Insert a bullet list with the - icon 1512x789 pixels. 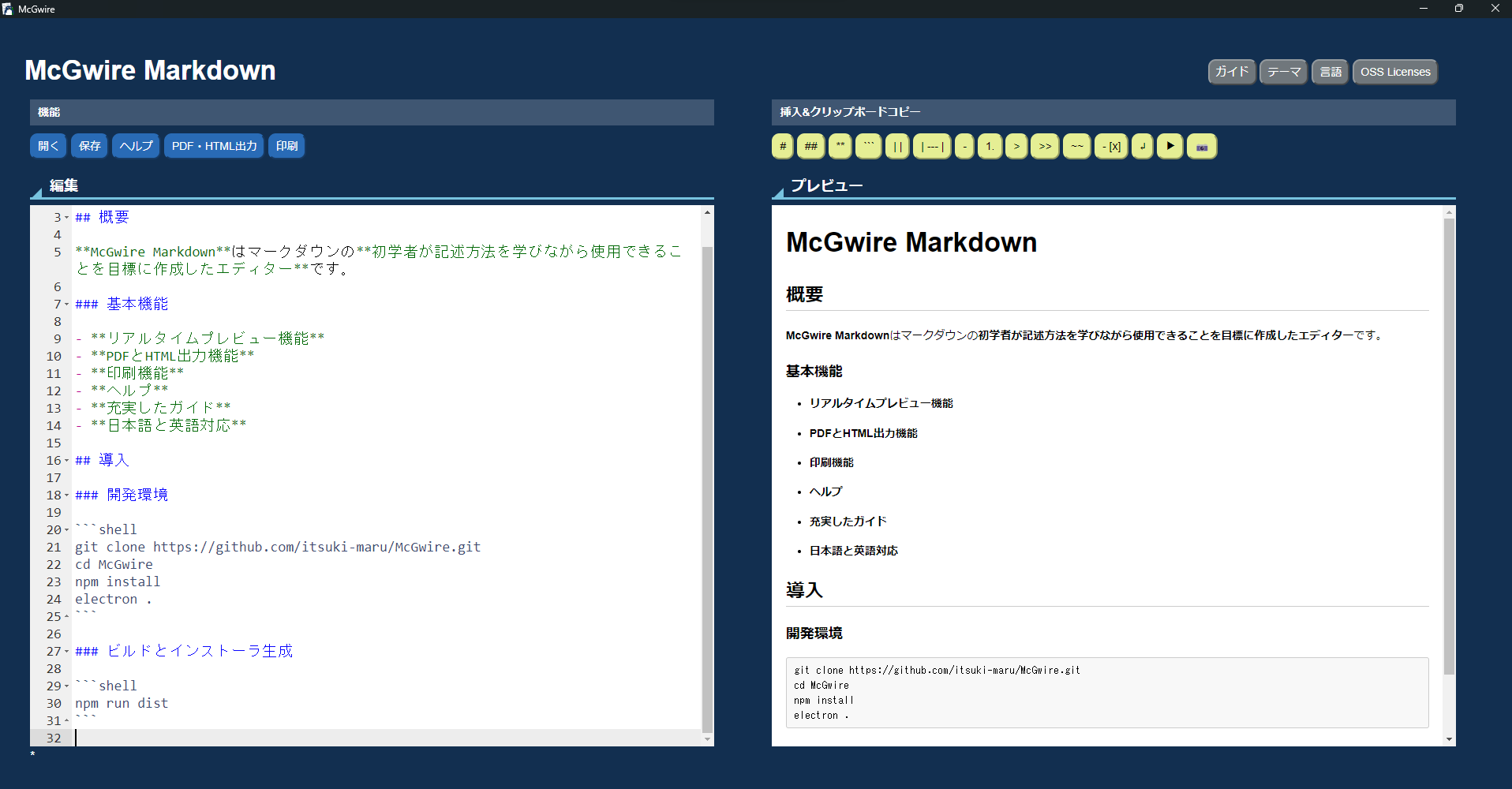pyautogui.click(x=964, y=146)
